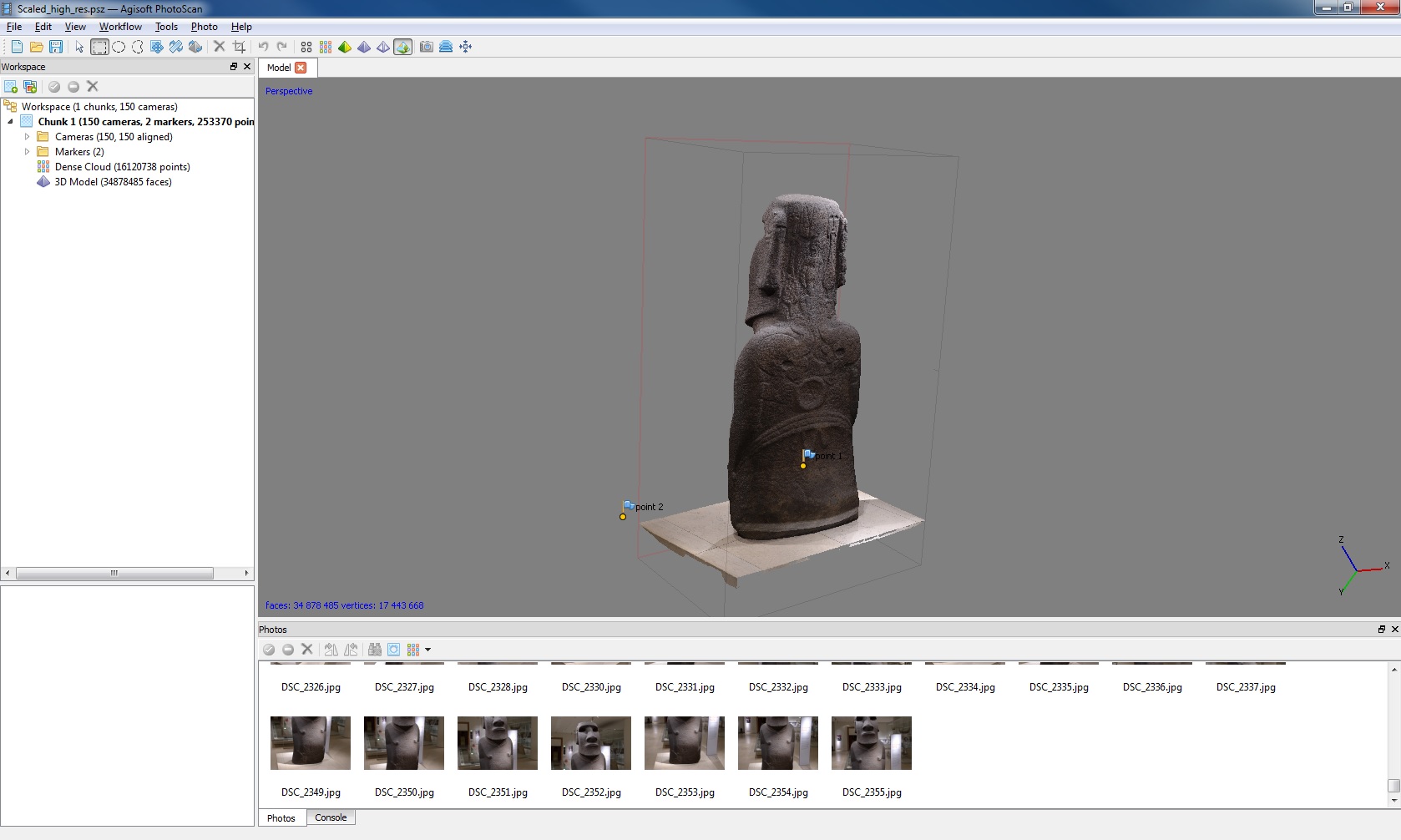Toggle the Solid model view mode
Screen dimensions: 1401x840
[x=364, y=47]
